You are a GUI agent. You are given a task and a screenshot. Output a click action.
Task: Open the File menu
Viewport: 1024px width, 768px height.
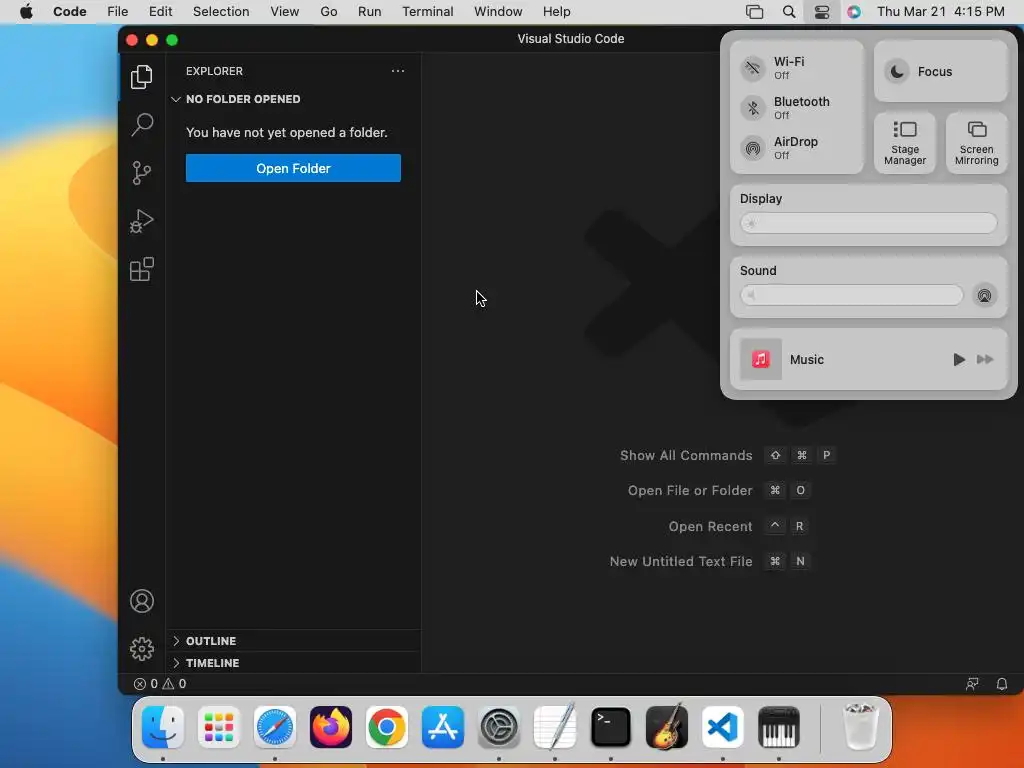tap(118, 12)
